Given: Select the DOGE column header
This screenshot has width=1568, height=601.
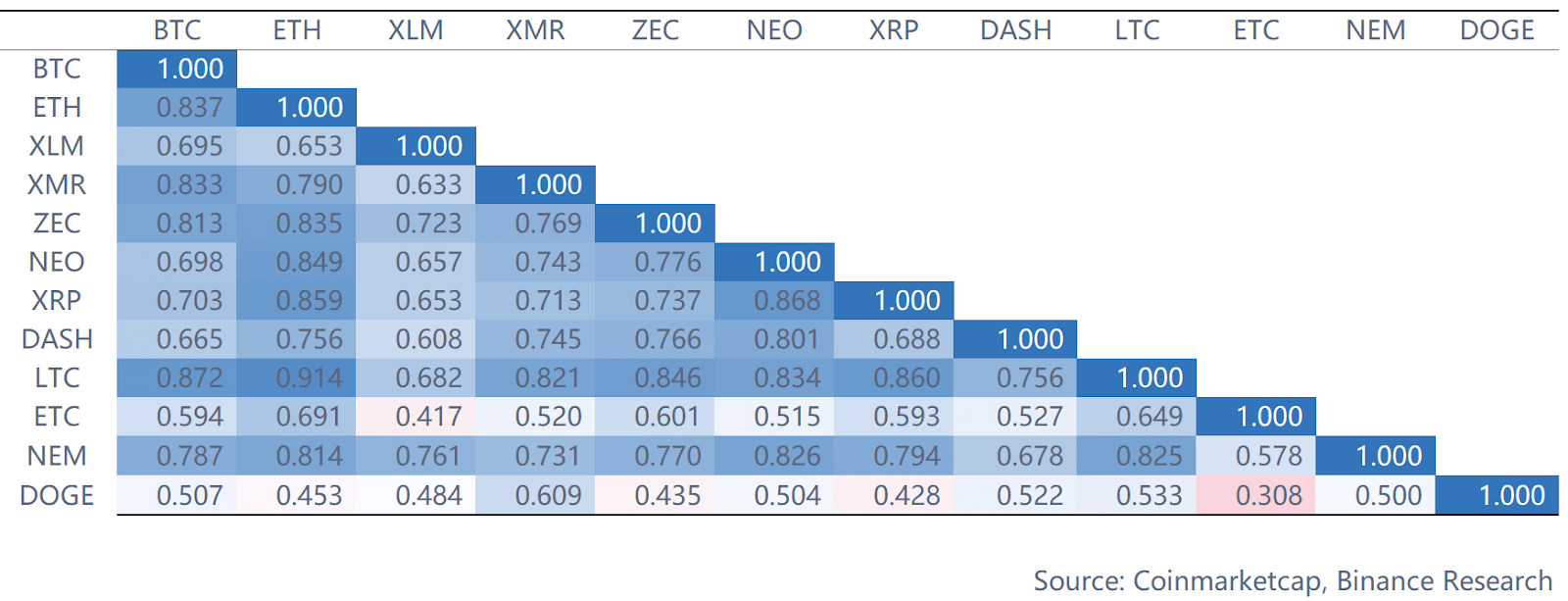Looking at the screenshot, I should (x=1496, y=30).
